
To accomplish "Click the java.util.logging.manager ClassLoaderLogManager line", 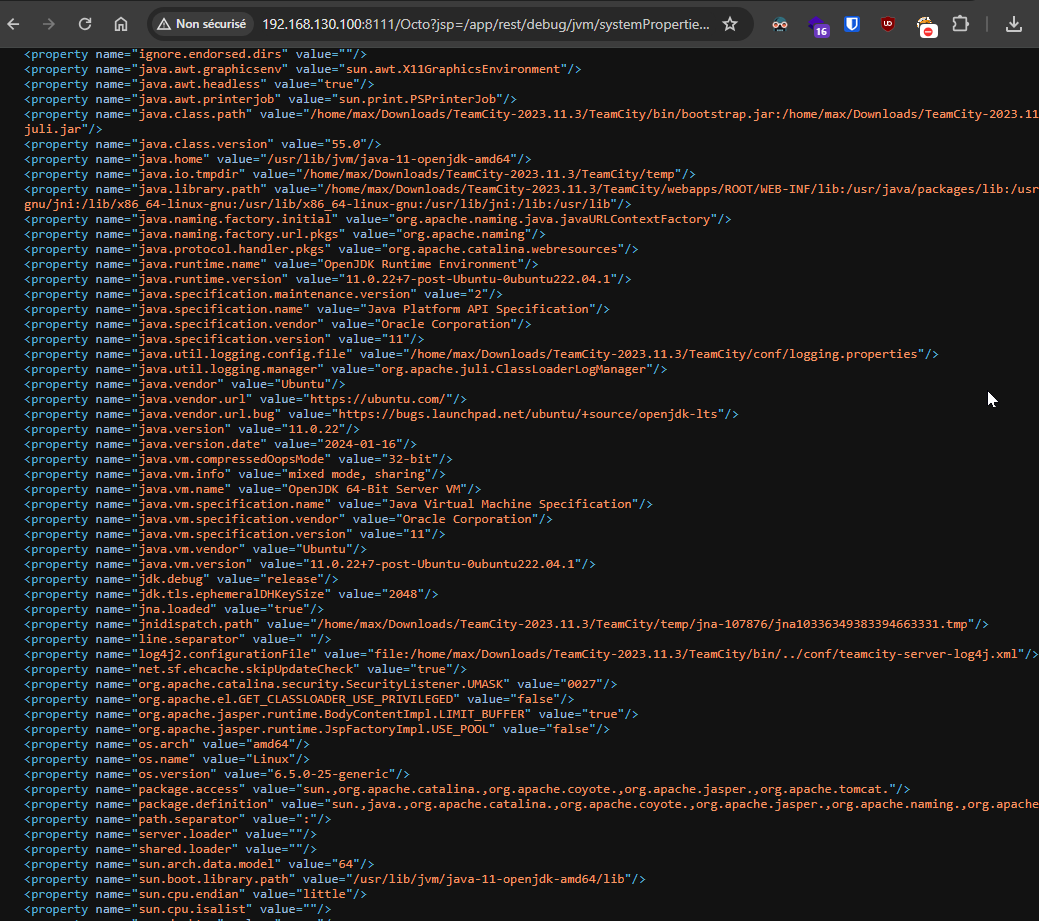I will [x=346, y=369].
